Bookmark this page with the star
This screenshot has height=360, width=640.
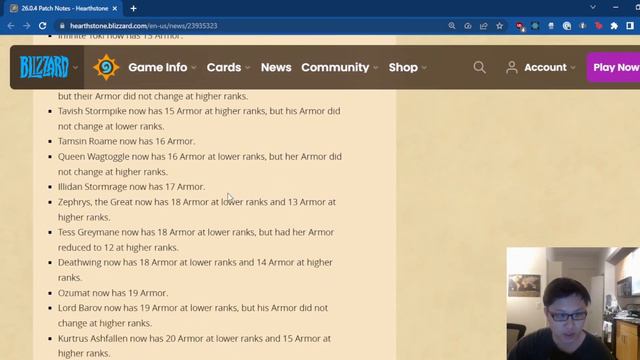pyautogui.click(x=500, y=26)
